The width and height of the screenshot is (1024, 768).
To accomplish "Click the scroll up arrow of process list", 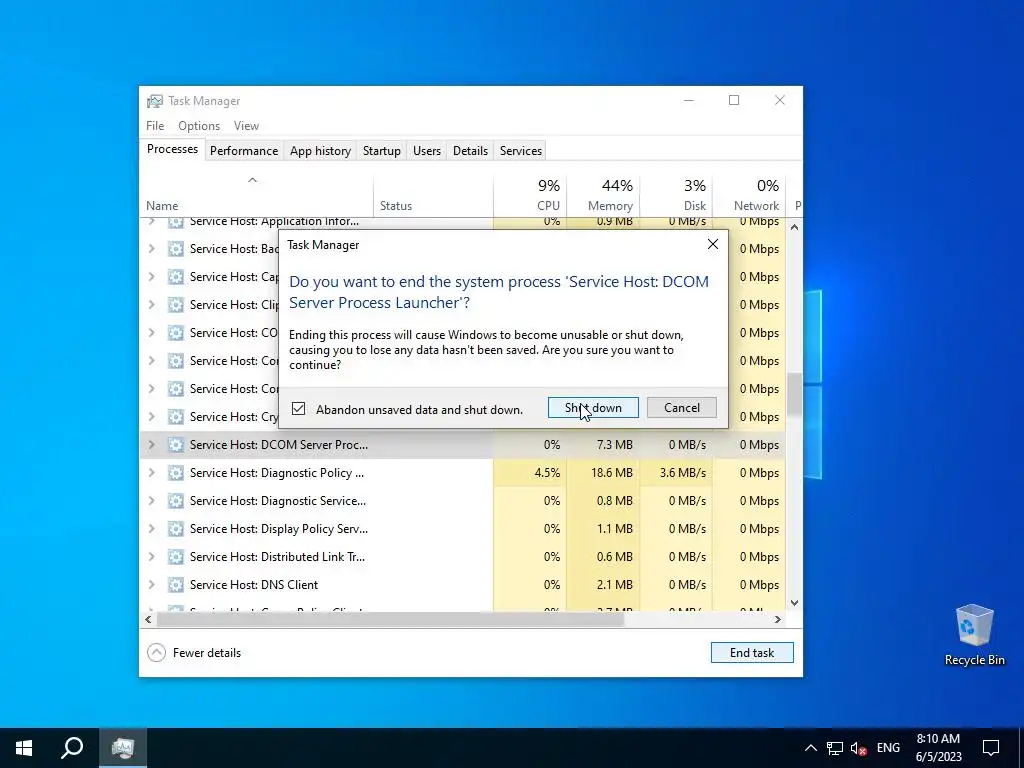I will [794, 227].
